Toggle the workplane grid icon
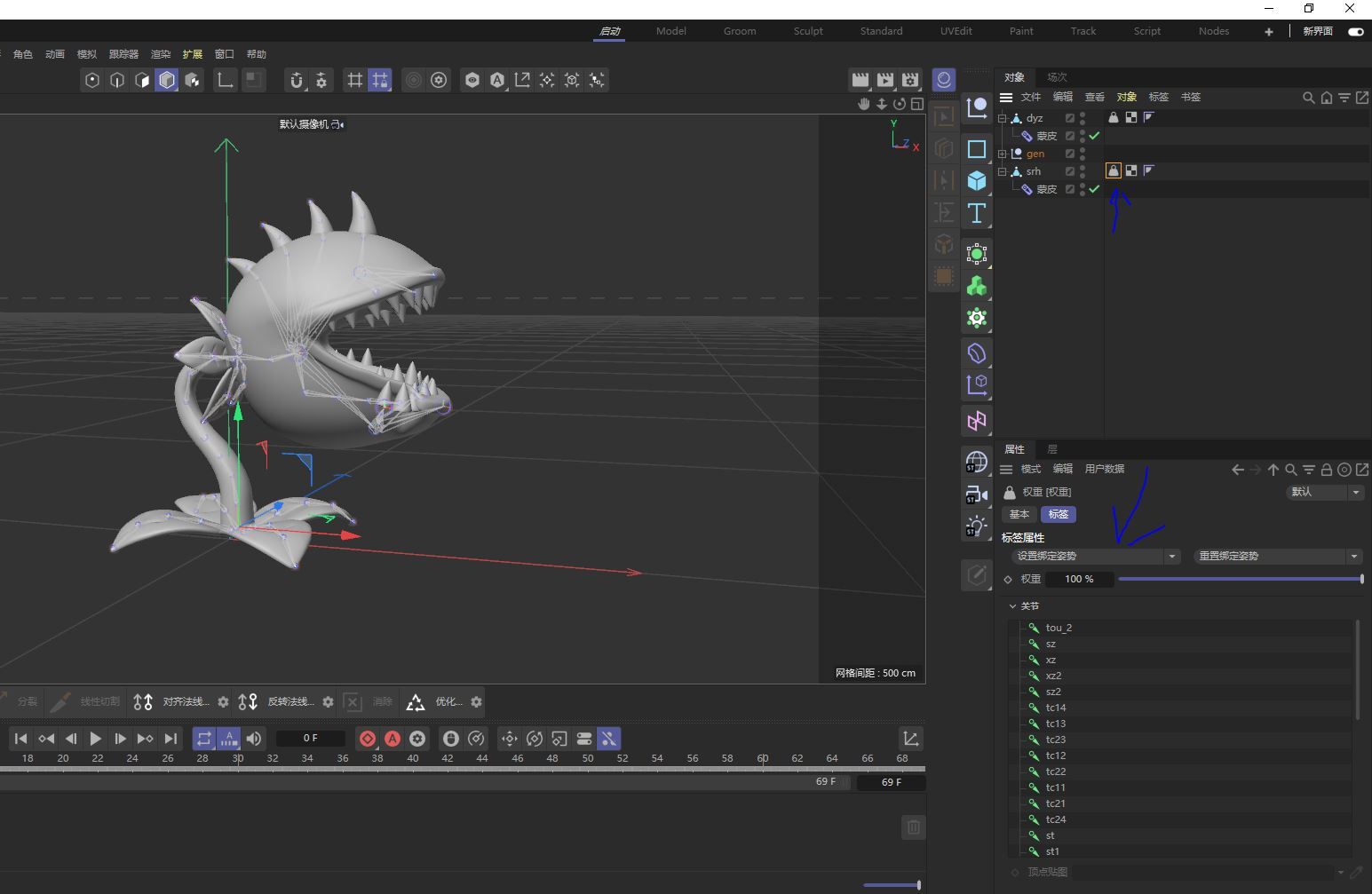 (x=355, y=80)
